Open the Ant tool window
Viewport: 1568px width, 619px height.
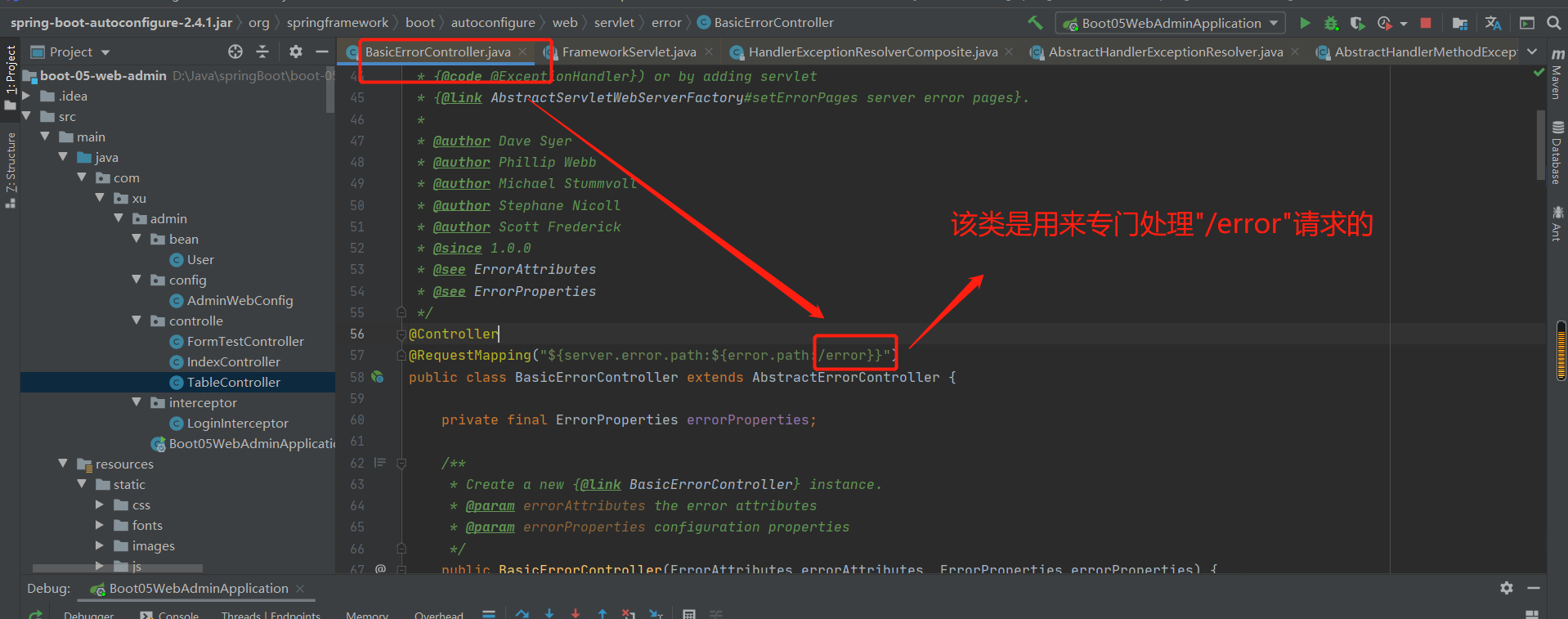(x=1557, y=224)
